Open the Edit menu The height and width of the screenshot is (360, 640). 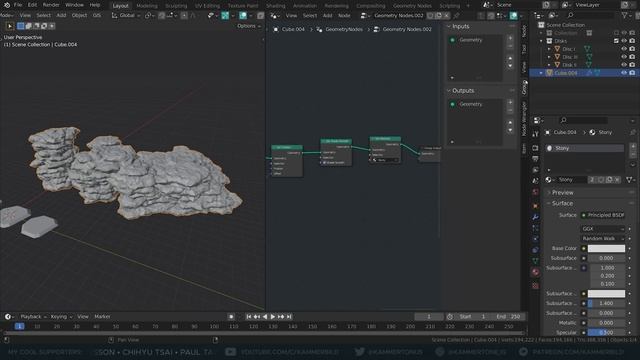(x=32, y=5)
